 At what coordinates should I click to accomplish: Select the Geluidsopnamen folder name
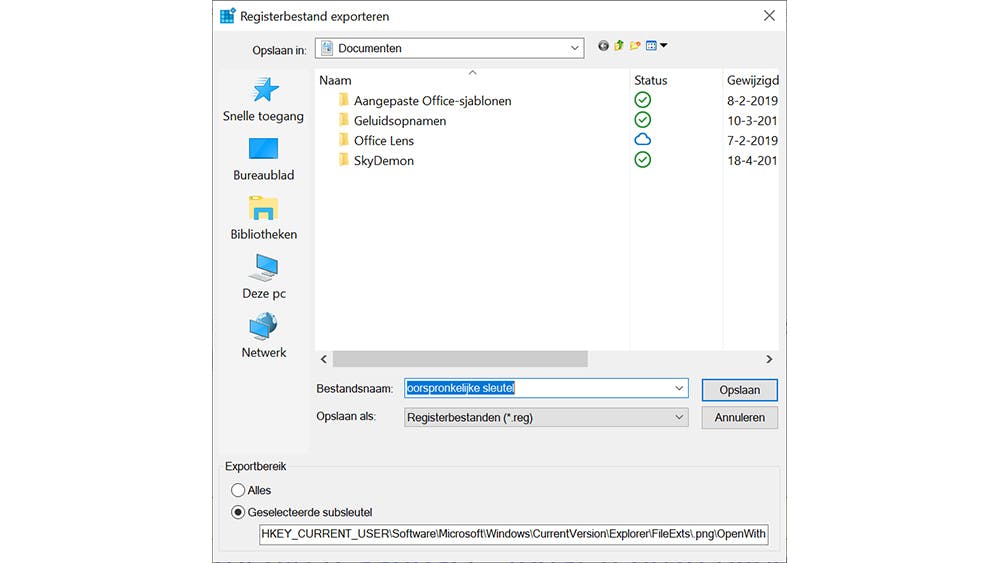tap(400, 121)
